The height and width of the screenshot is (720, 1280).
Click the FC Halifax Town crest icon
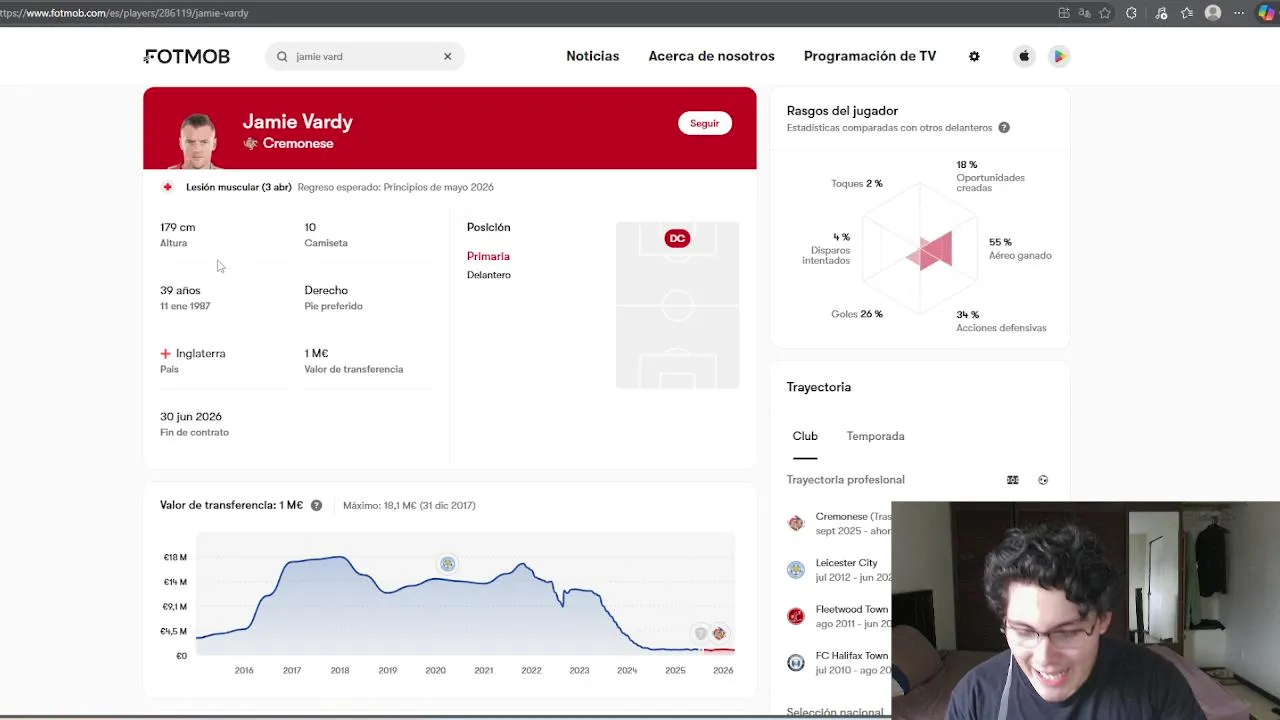(x=796, y=663)
